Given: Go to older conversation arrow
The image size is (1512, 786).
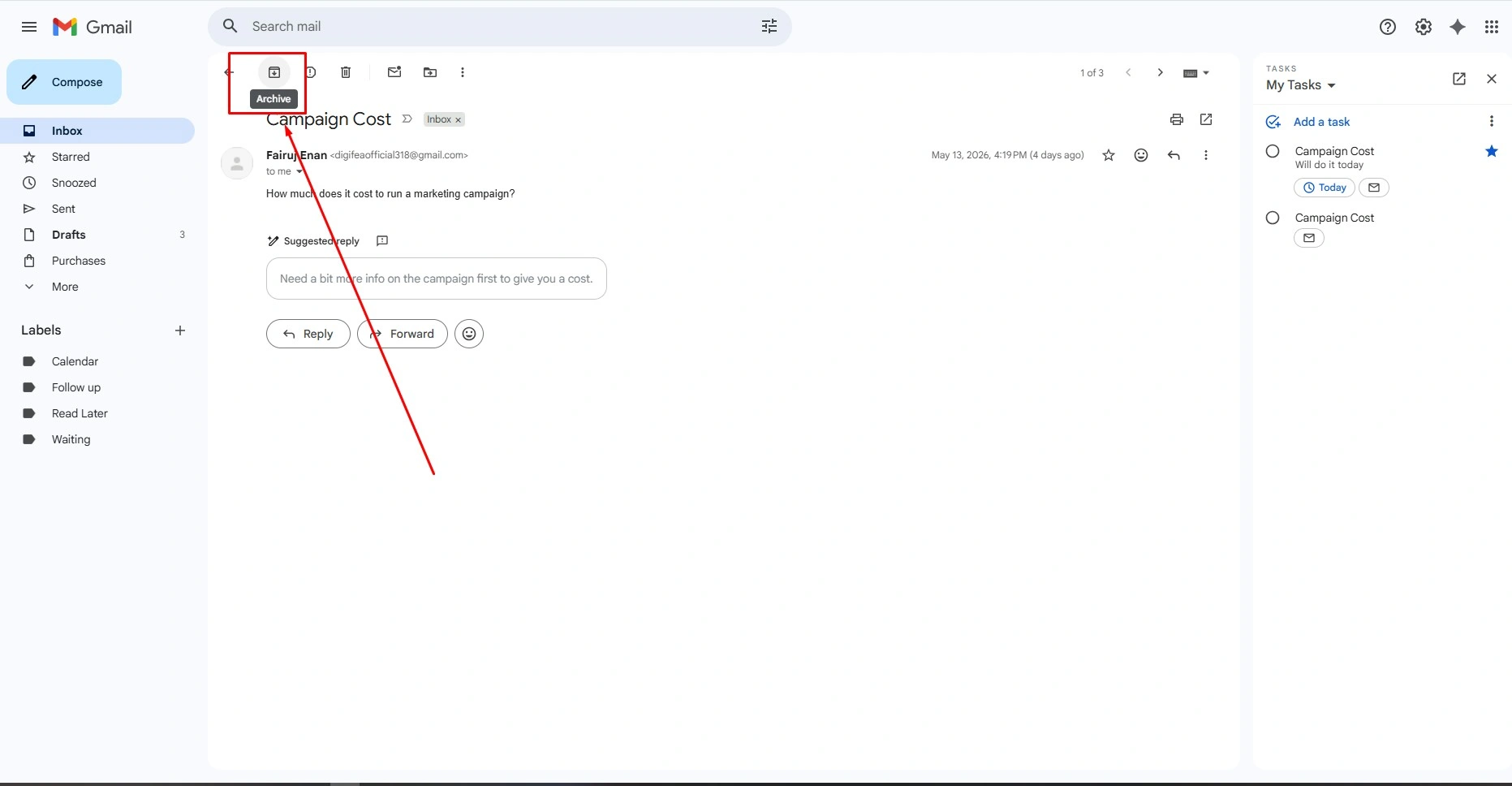Looking at the screenshot, I should tap(1161, 72).
